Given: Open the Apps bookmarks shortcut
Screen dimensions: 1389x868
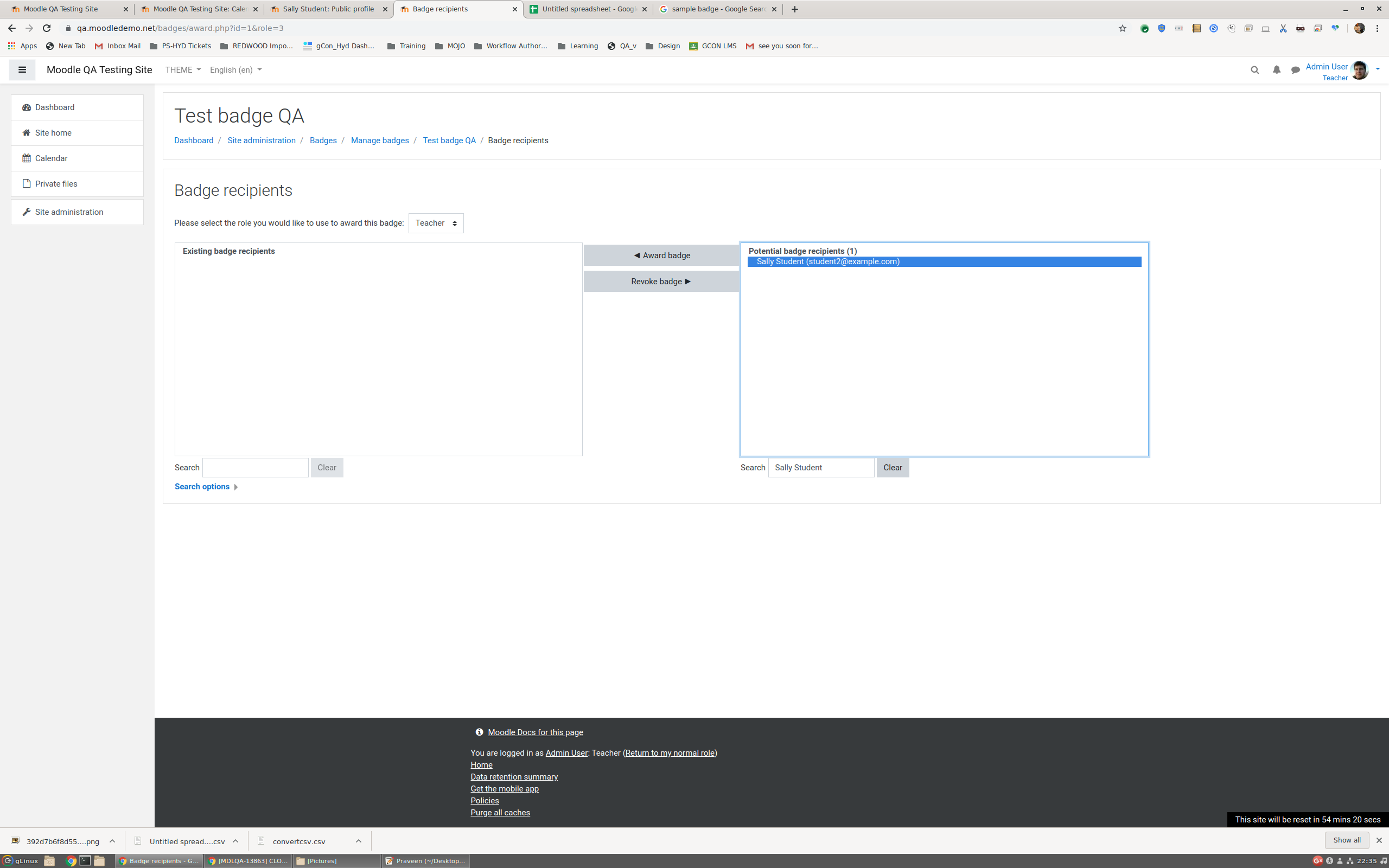Looking at the screenshot, I should (22, 46).
